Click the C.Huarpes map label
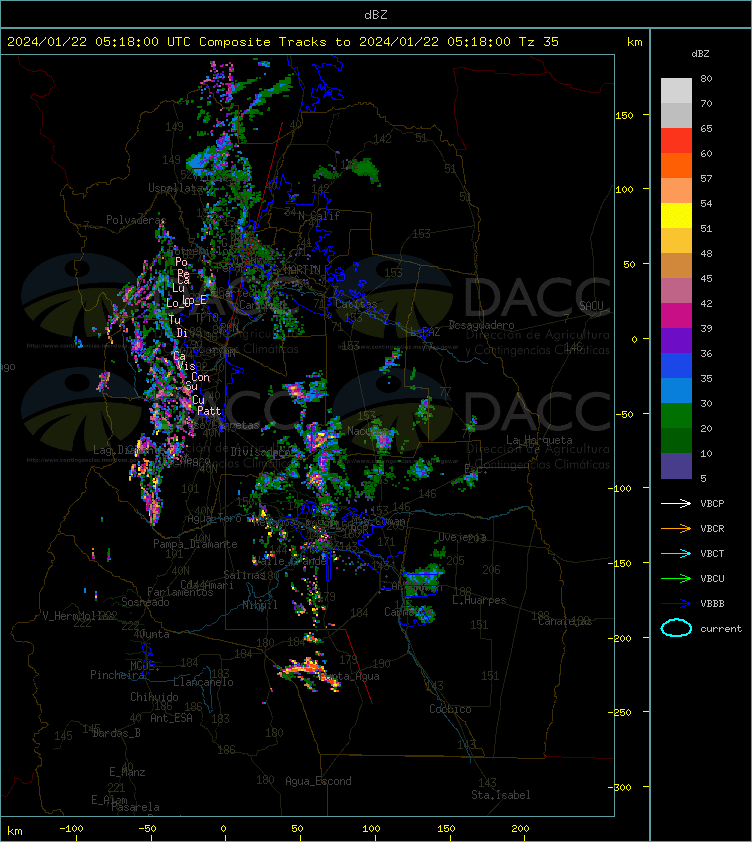The width and height of the screenshot is (752, 842). tap(479, 600)
